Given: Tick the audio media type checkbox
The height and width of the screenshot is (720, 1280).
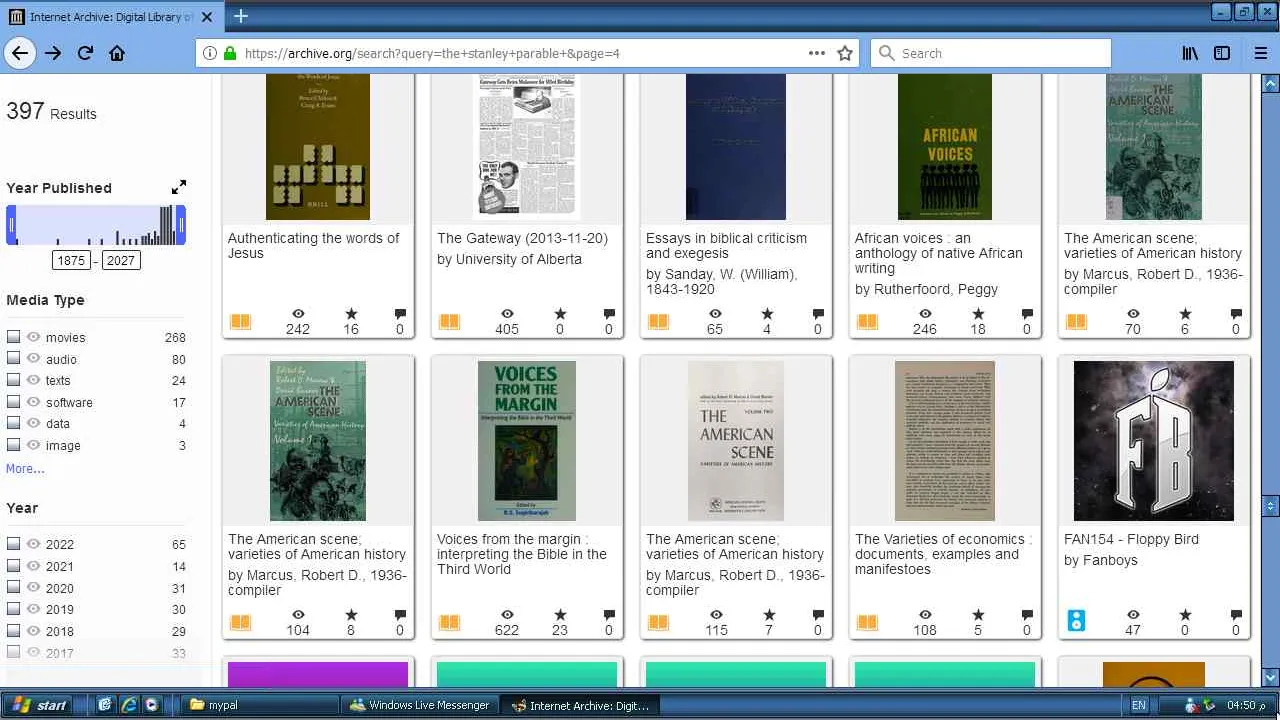Looking at the screenshot, I should pos(13,359).
